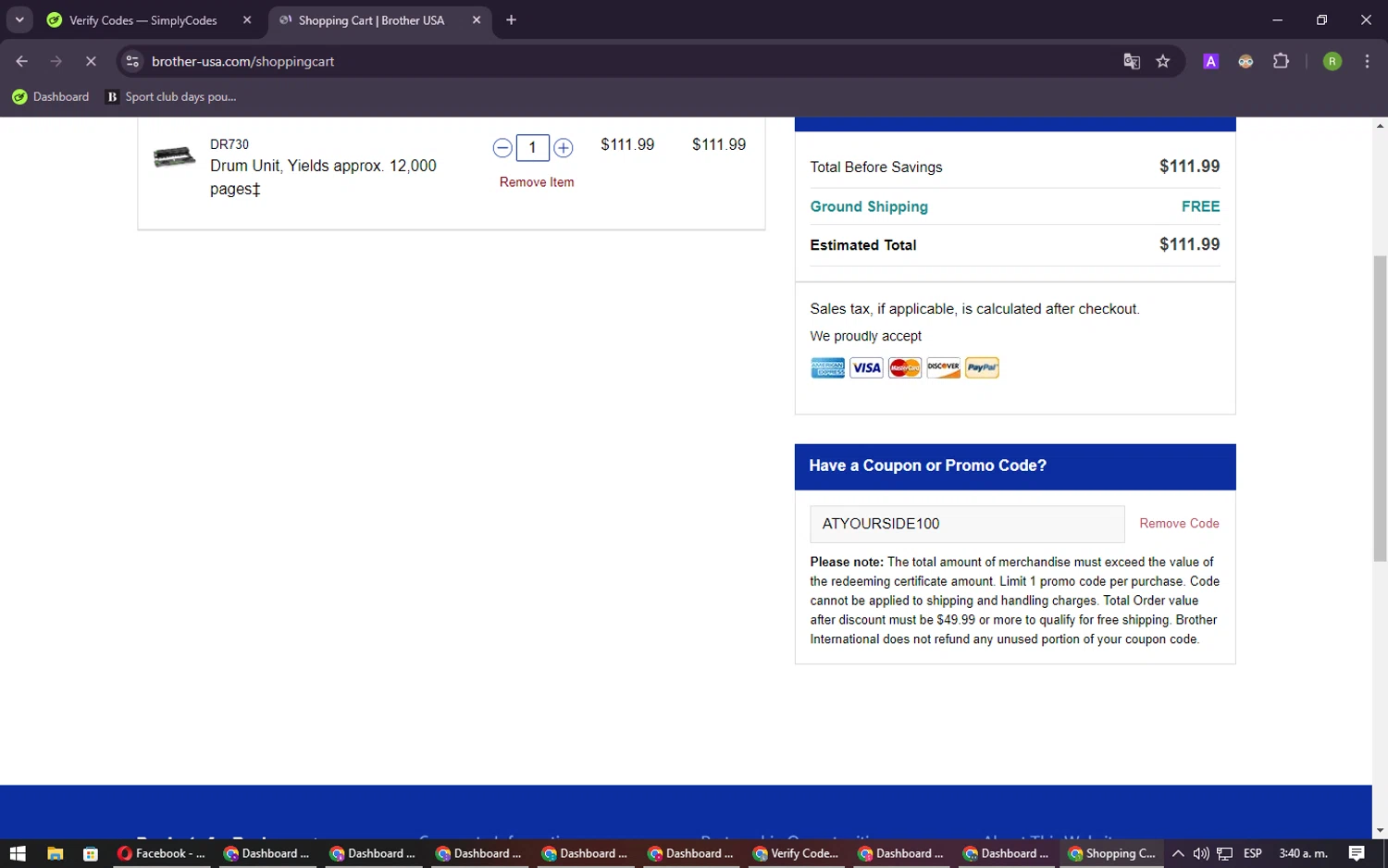The image size is (1388, 868).
Task: Open the Extensions puzzle icon
Action: click(1281, 61)
